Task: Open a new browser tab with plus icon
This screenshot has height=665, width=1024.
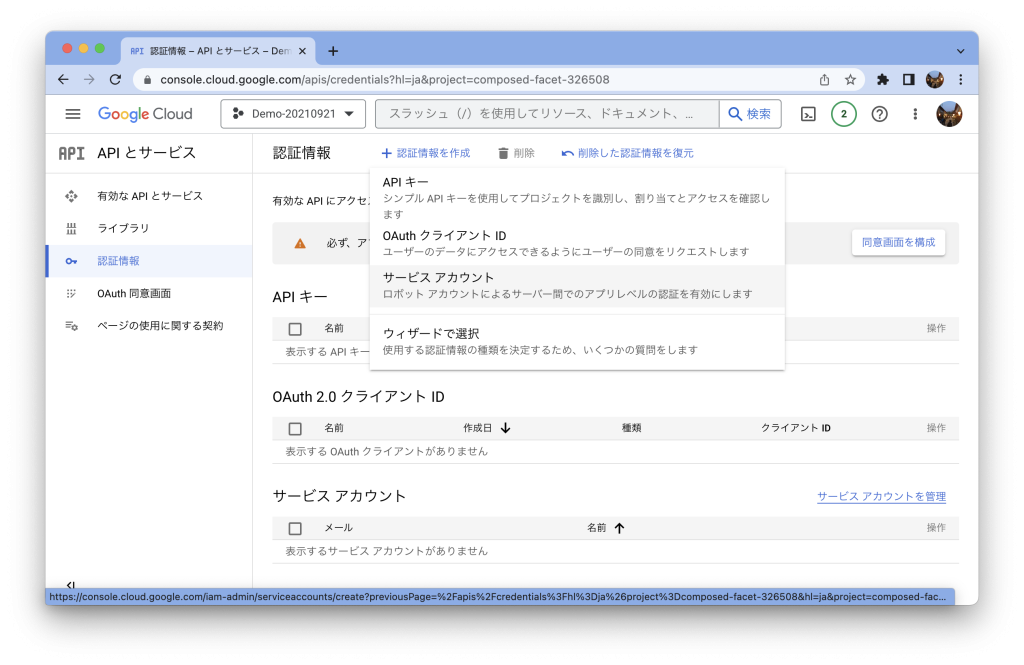Action: click(x=333, y=51)
